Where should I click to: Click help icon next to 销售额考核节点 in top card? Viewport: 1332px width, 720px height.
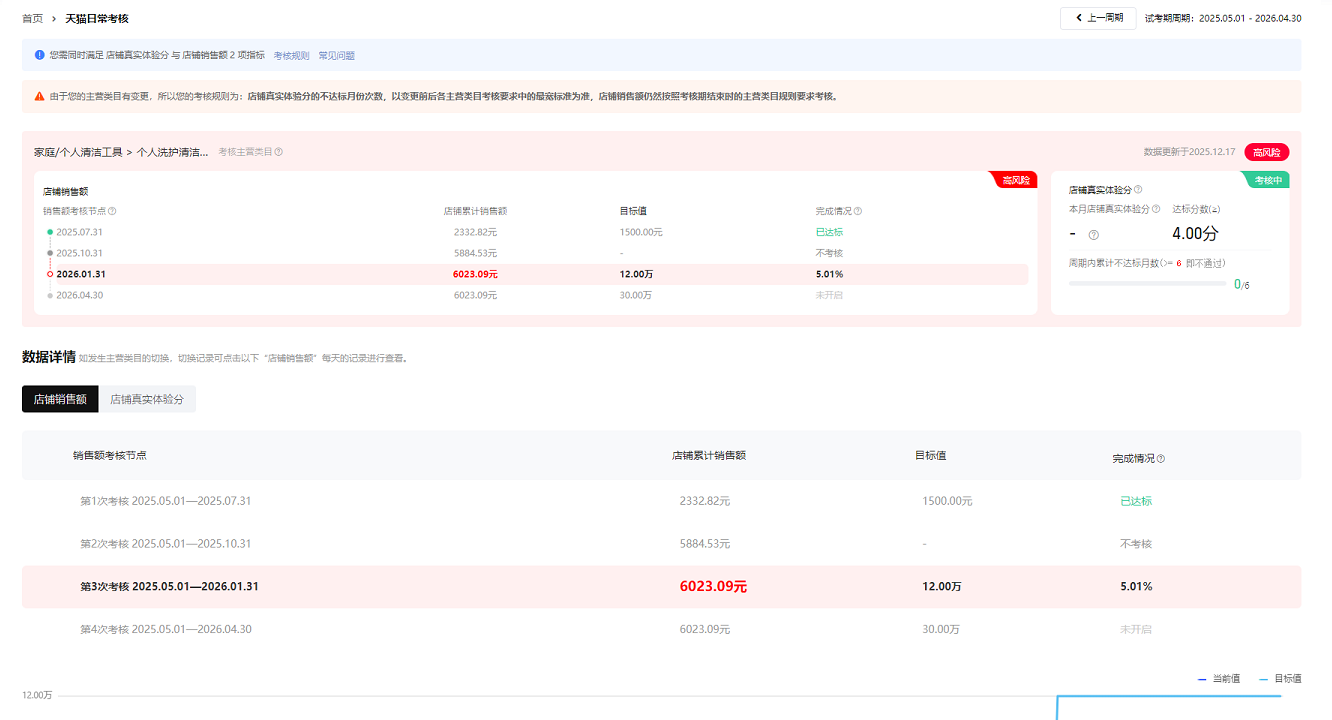coord(112,211)
